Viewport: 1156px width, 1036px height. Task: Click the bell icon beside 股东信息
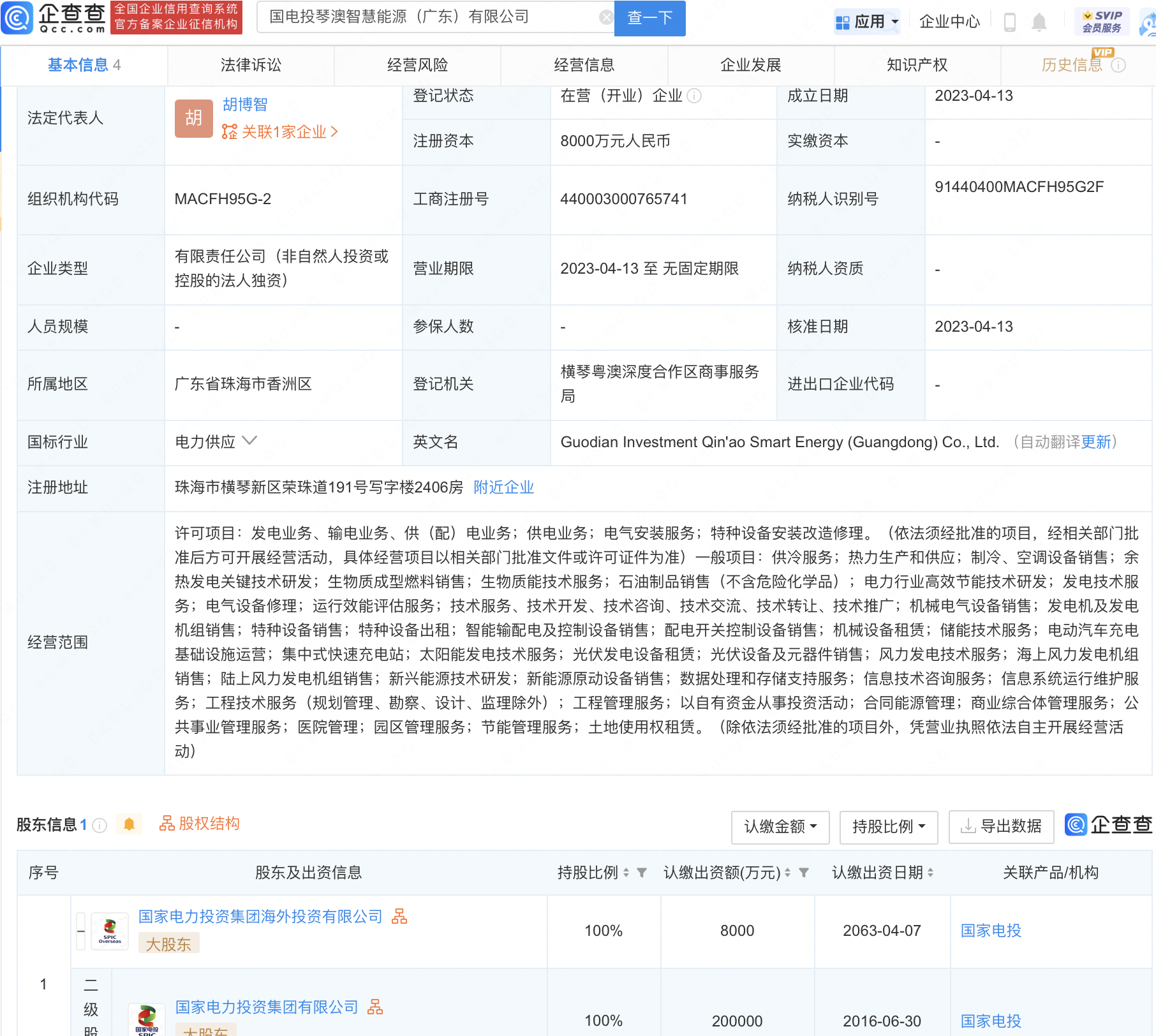[x=131, y=824]
